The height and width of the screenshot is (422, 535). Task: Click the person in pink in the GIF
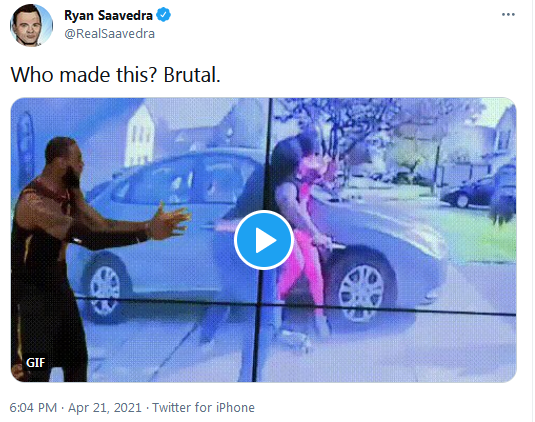point(302,235)
